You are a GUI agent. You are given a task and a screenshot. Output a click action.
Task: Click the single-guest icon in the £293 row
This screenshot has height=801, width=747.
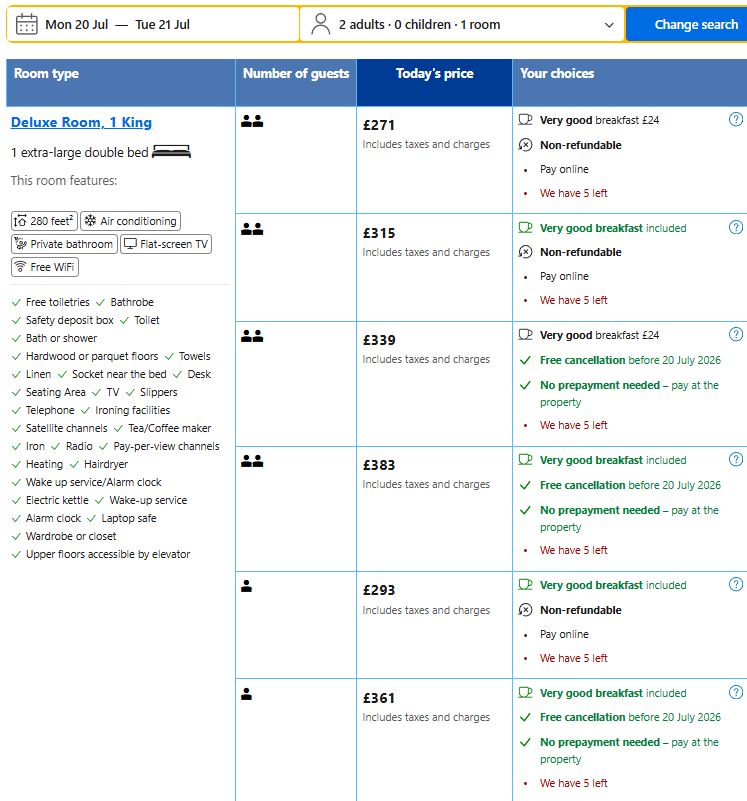click(x=246, y=586)
